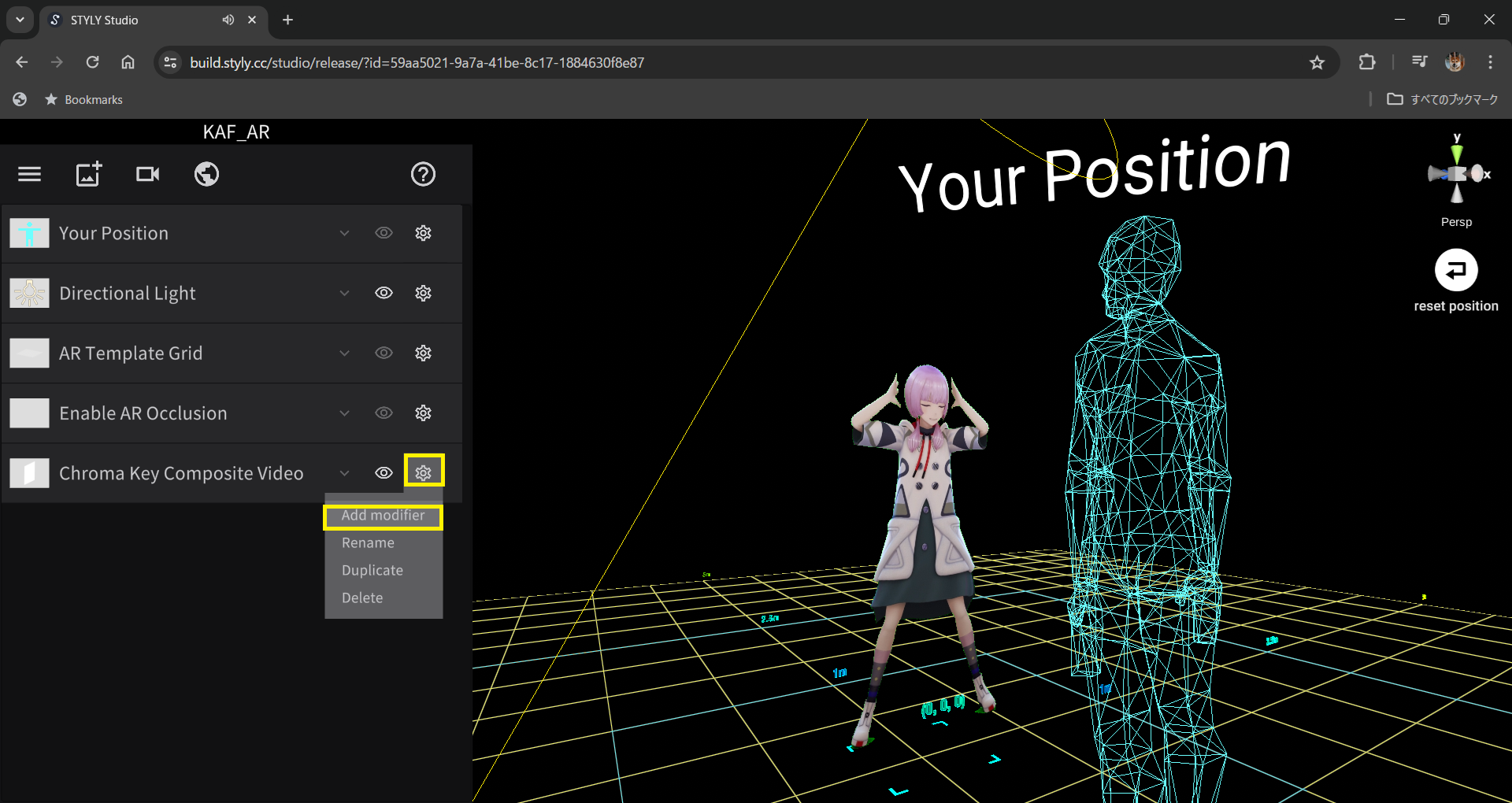Hide the Chroma Key Composite Video asset
1512x803 pixels.
click(x=384, y=472)
